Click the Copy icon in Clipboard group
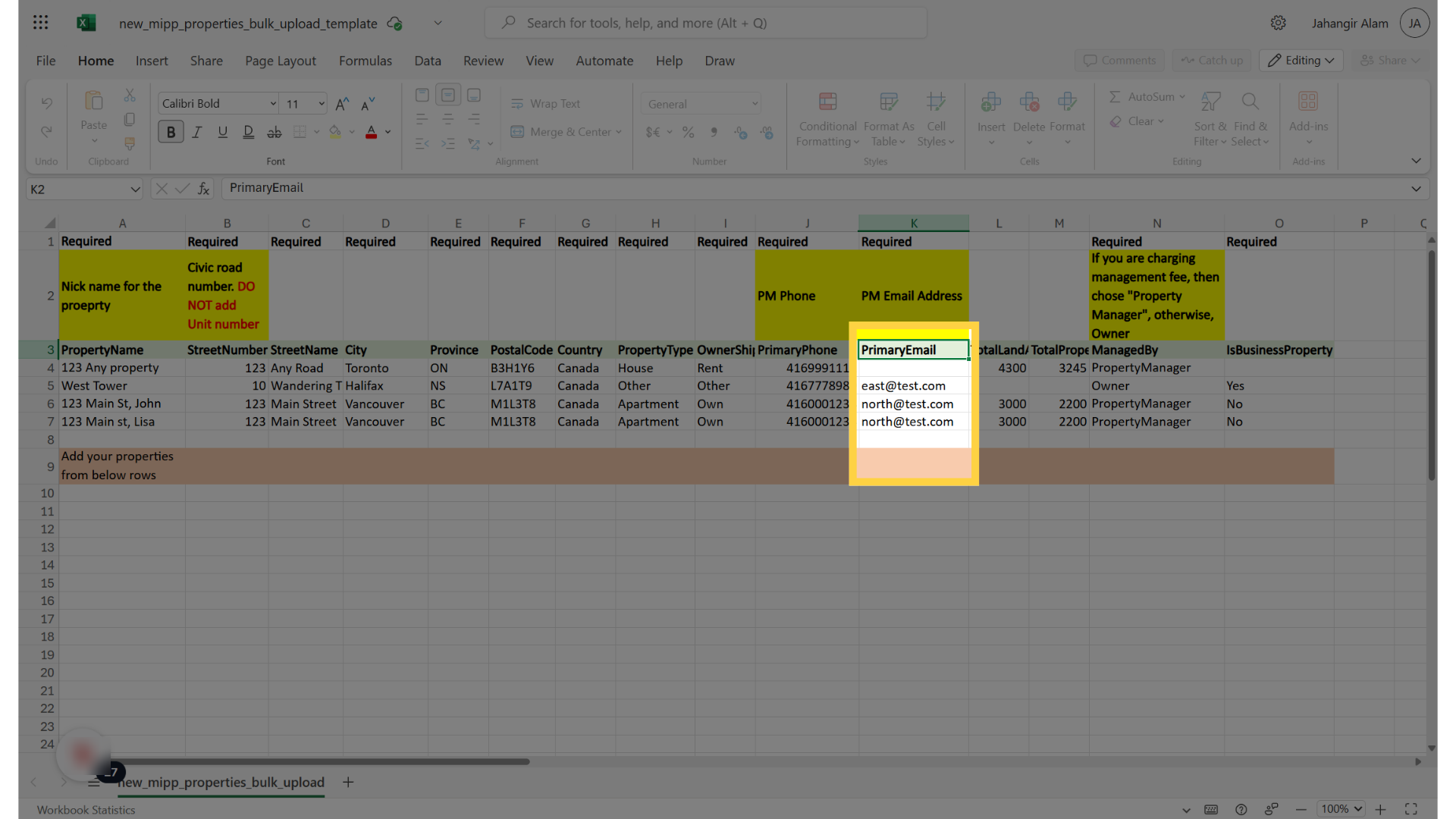The width and height of the screenshot is (1456, 819). click(130, 120)
